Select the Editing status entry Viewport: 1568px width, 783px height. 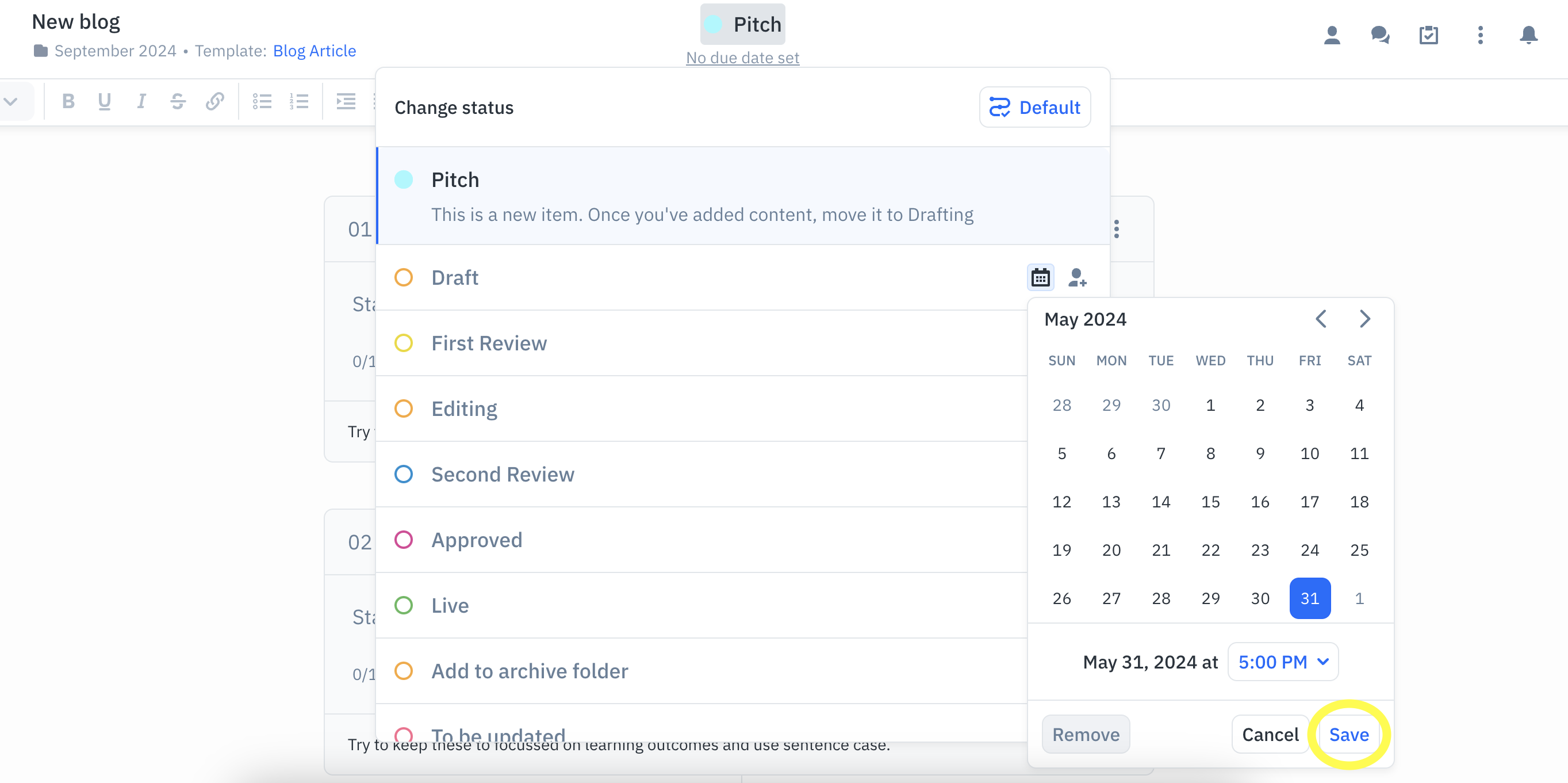click(x=701, y=408)
